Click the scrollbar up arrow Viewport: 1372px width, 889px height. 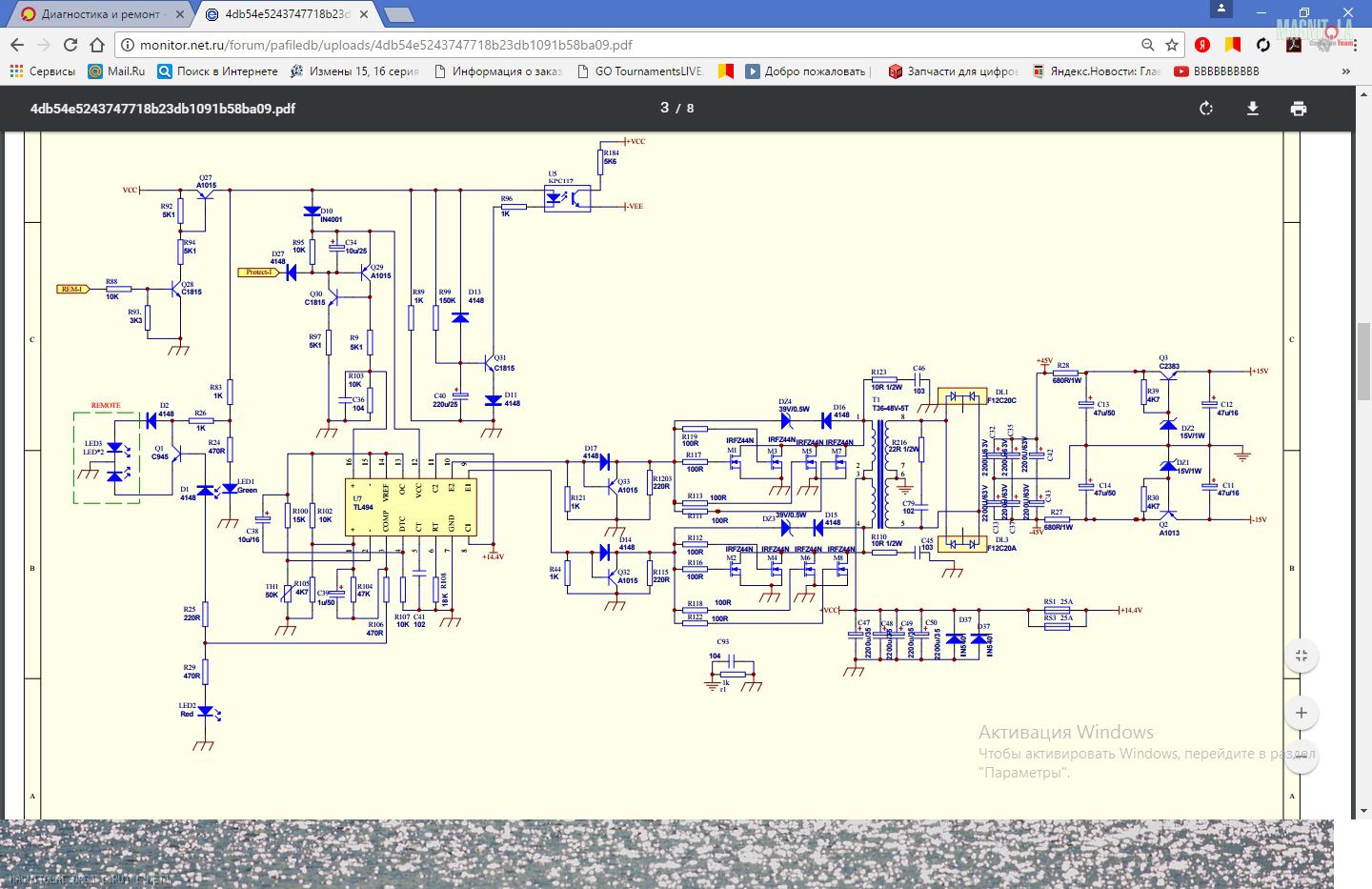pos(1363,93)
